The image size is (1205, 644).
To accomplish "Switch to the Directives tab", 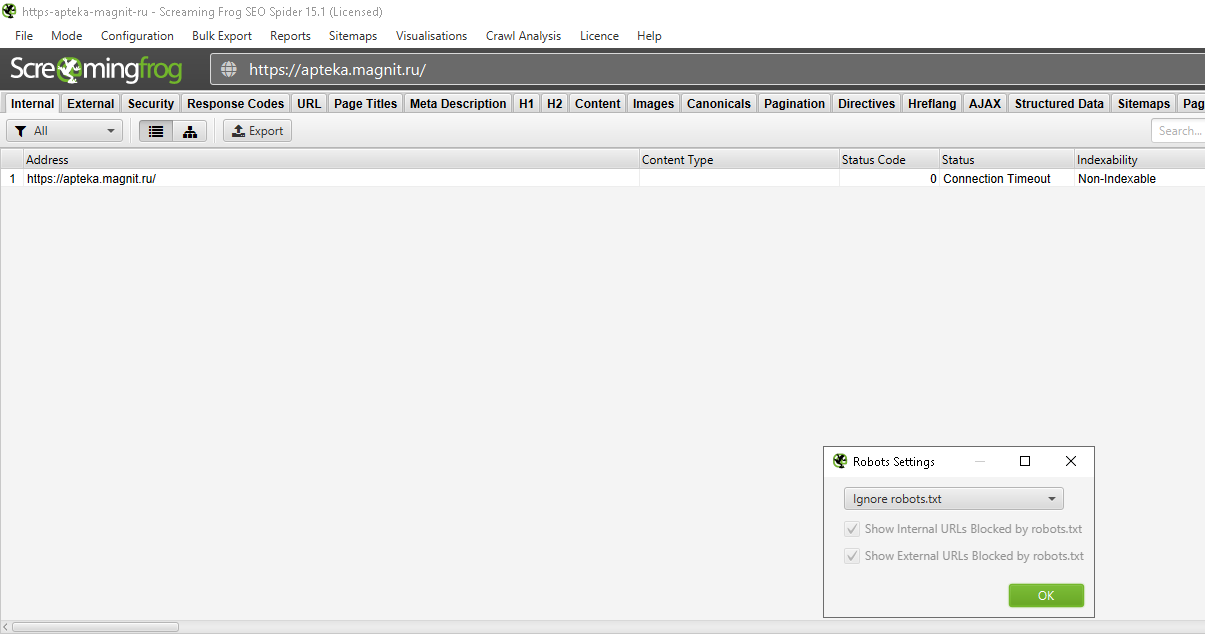I will (867, 104).
